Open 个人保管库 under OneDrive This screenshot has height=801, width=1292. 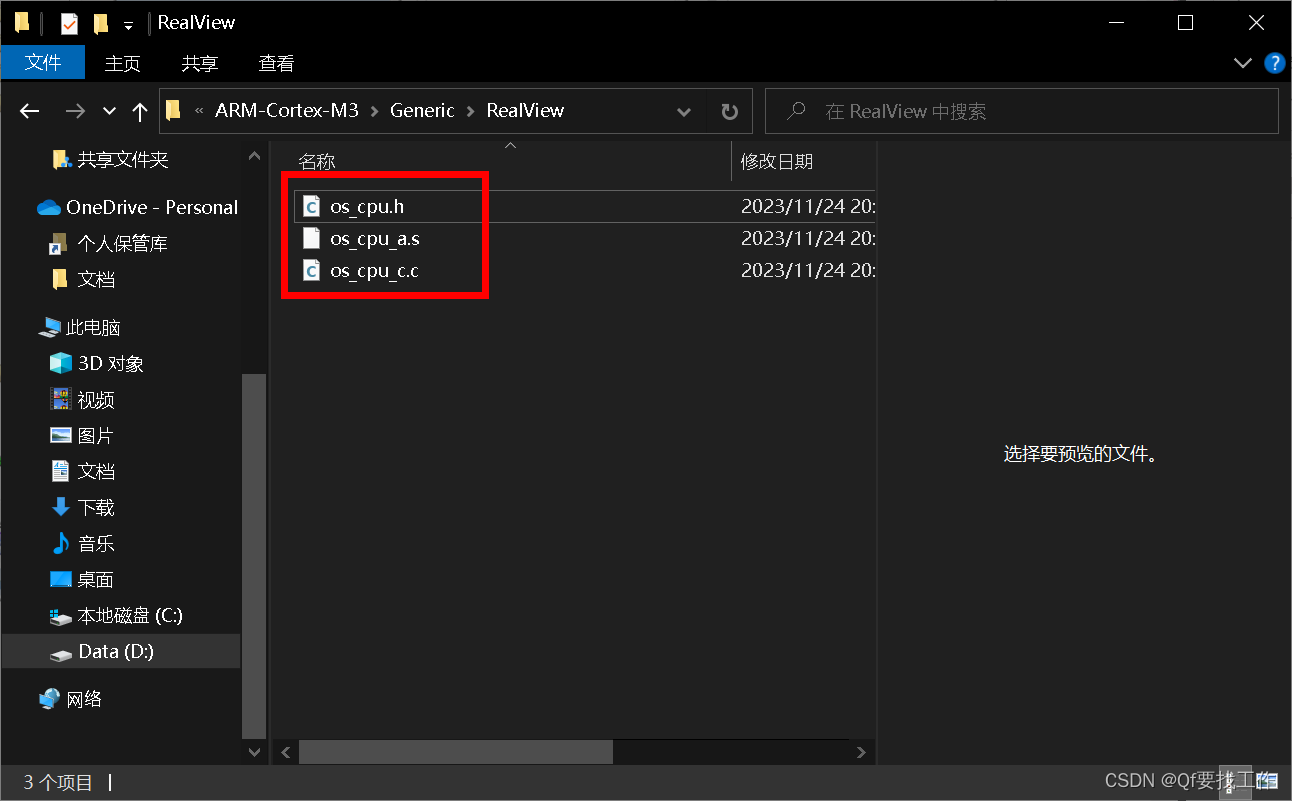[x=122, y=243]
